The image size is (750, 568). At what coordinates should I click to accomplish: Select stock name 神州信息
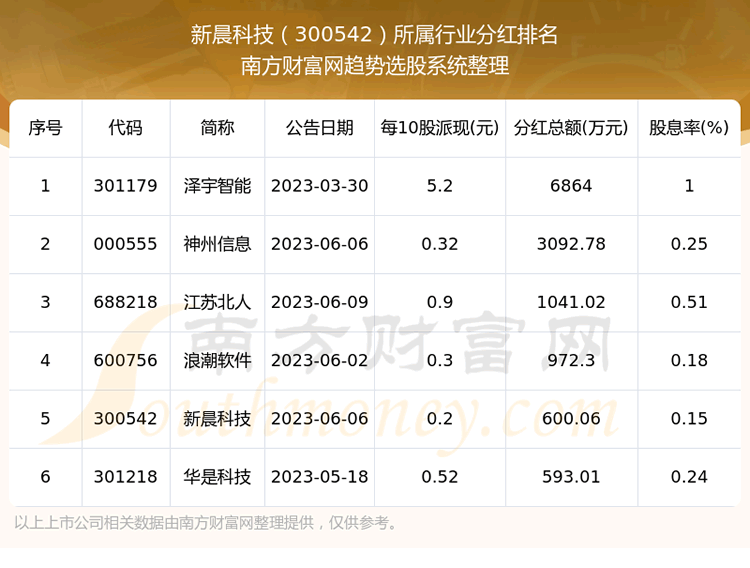217,244
